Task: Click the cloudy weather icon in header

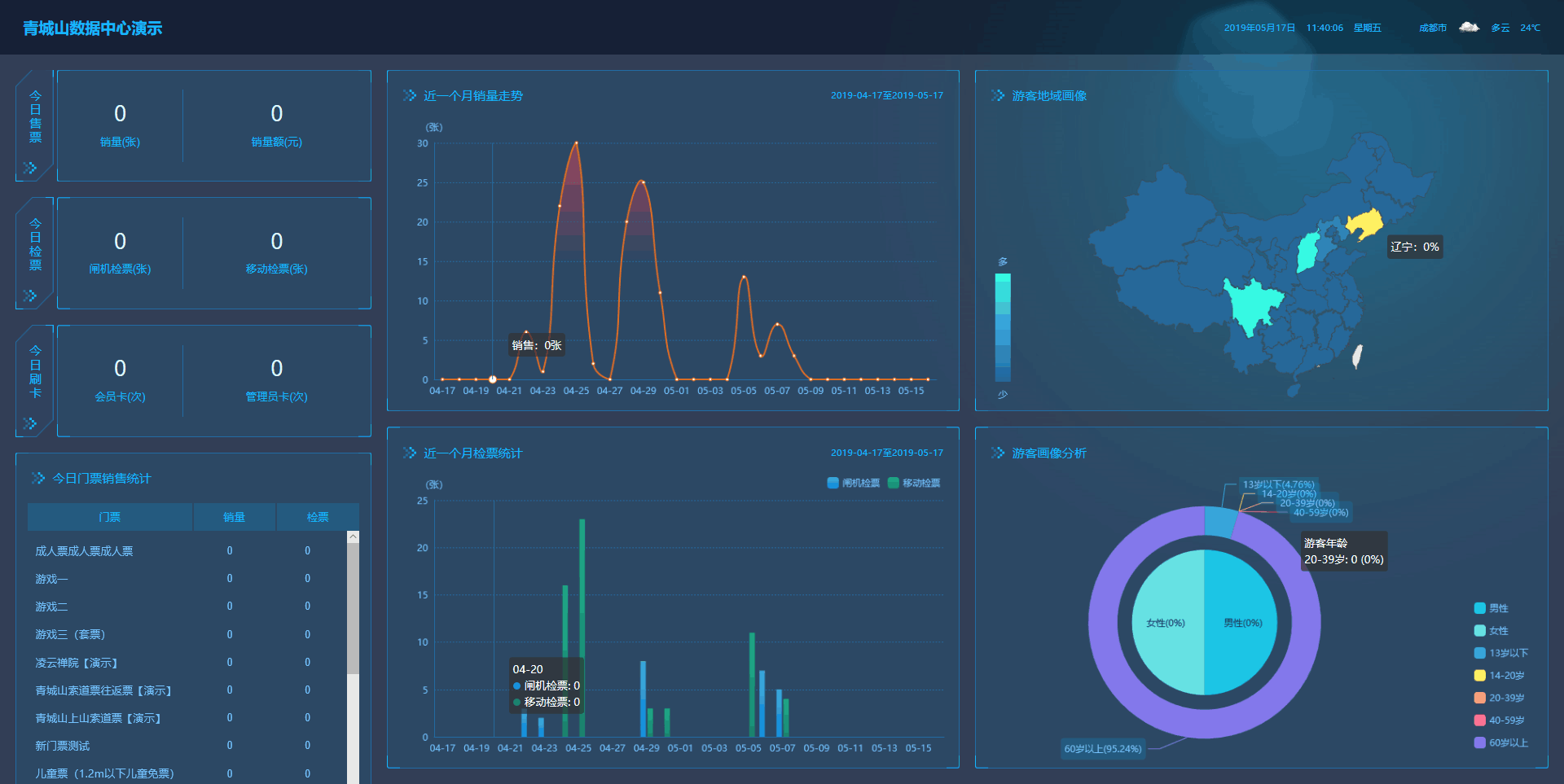Action: [x=1469, y=28]
